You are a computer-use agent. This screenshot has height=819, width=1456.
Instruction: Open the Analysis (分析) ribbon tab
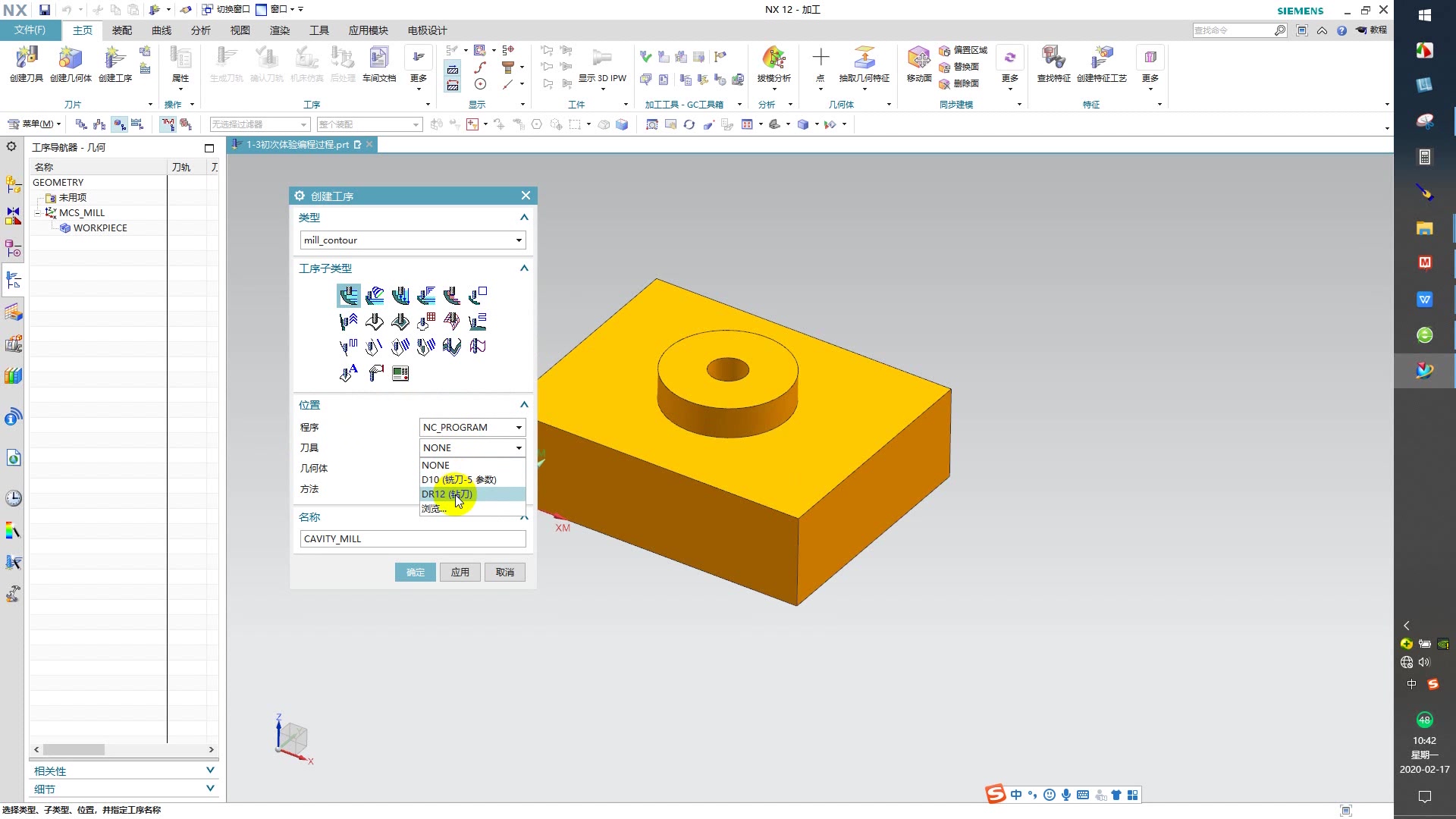click(200, 30)
